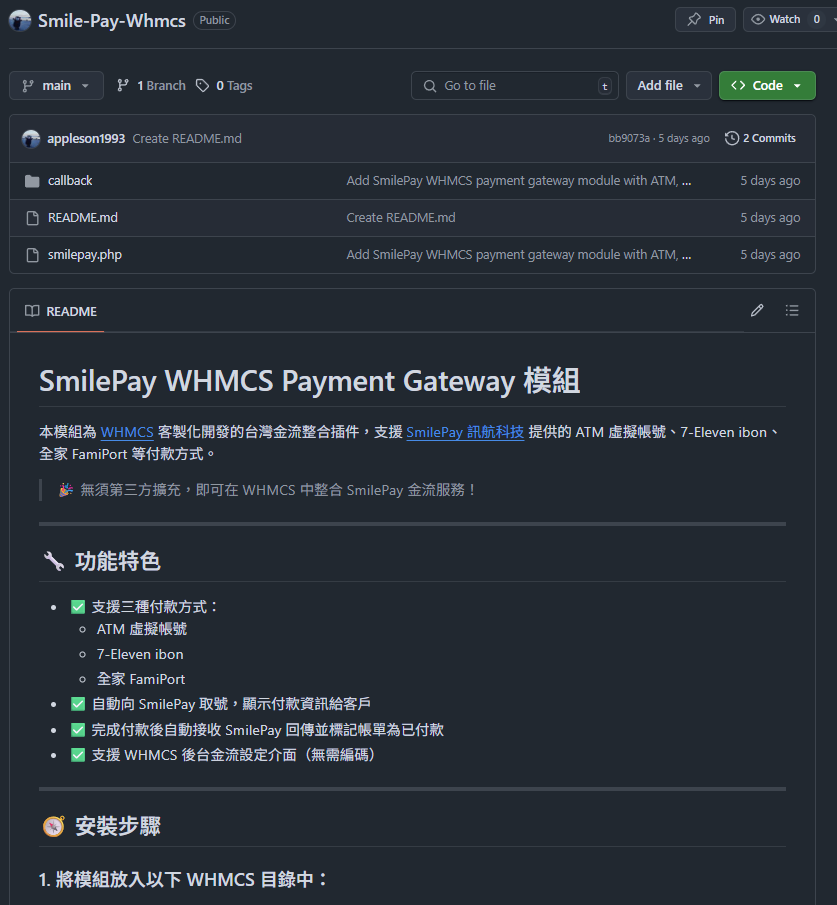837x905 pixels.
Task: Select the README tab
Action: (x=61, y=311)
